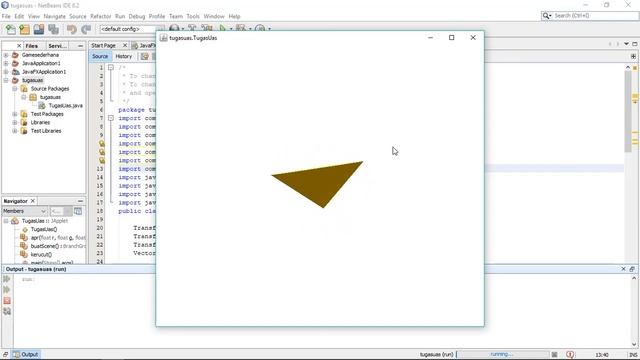
Task: Stop the running process in Output panel
Action: pos(7,301)
